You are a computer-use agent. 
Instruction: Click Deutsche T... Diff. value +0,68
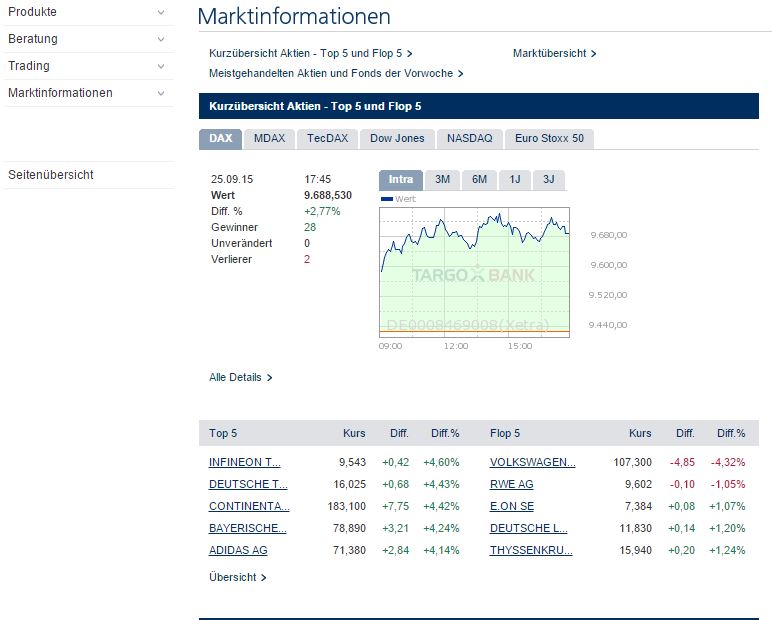point(395,485)
